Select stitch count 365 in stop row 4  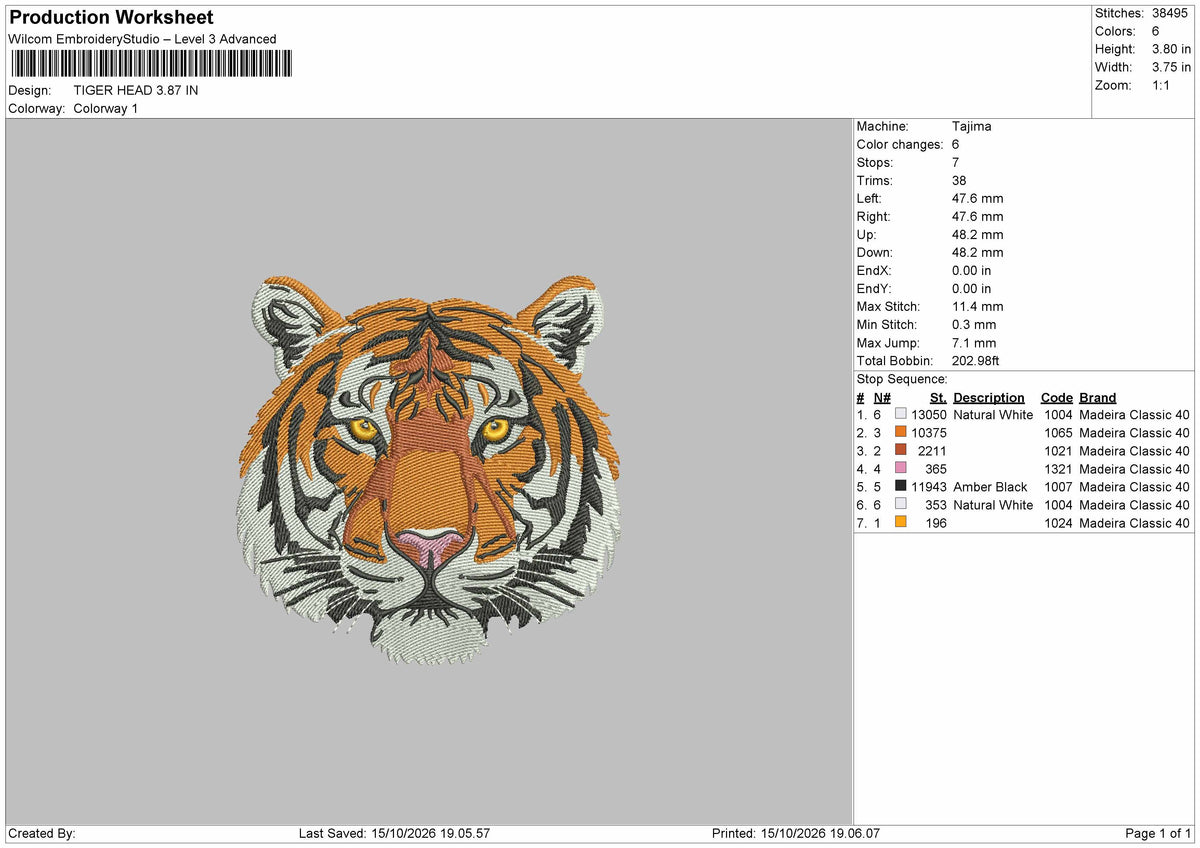pos(936,468)
